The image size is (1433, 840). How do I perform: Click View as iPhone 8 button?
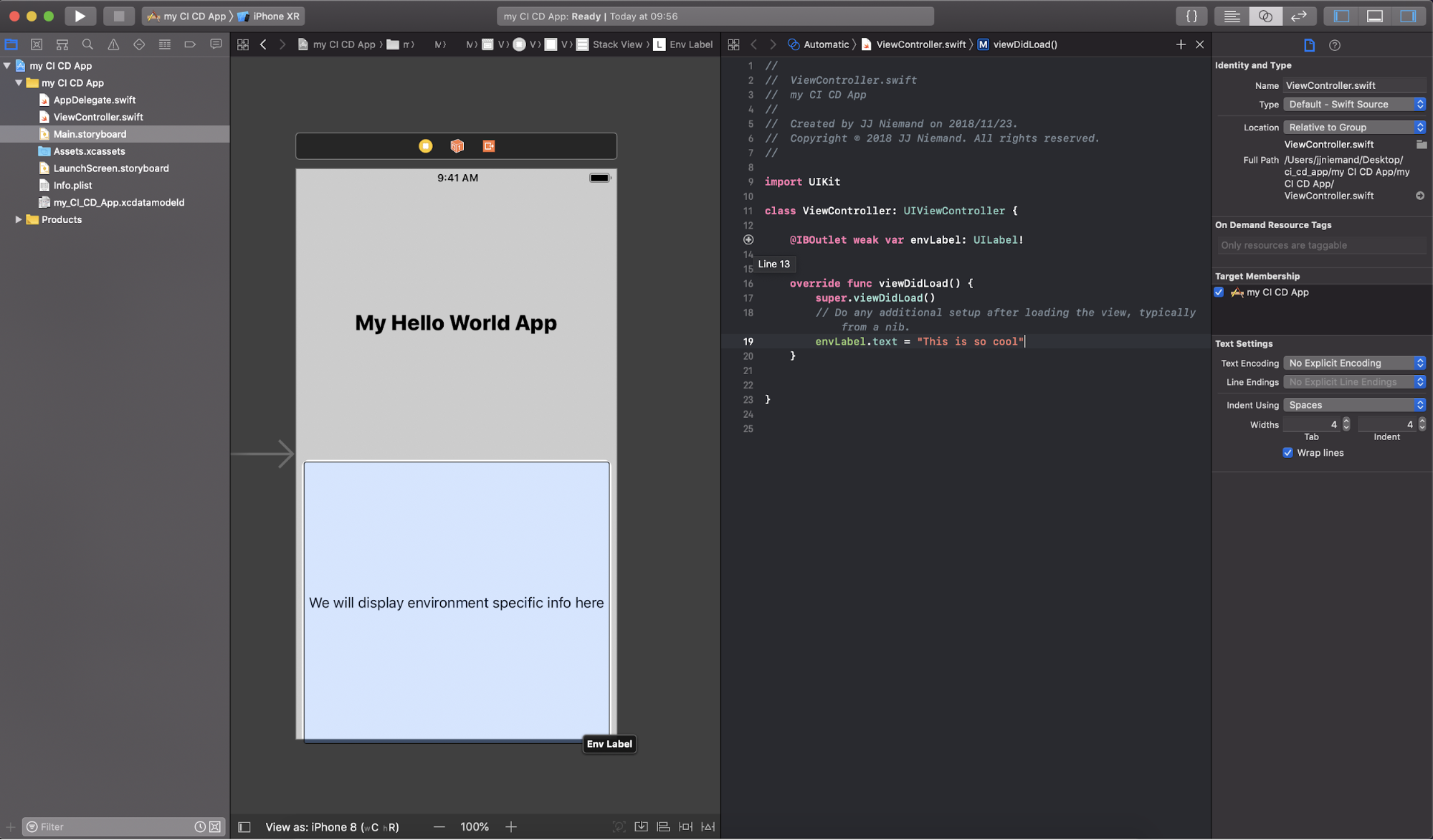click(332, 827)
